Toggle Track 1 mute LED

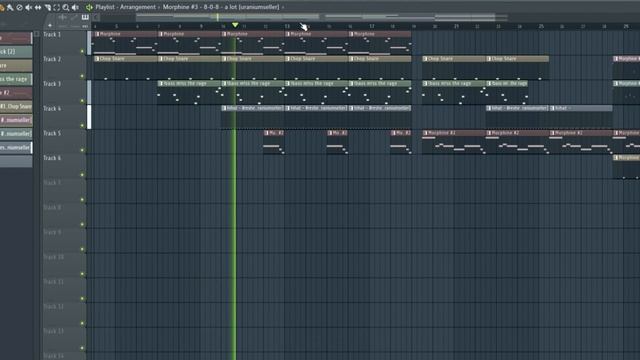coord(82,51)
